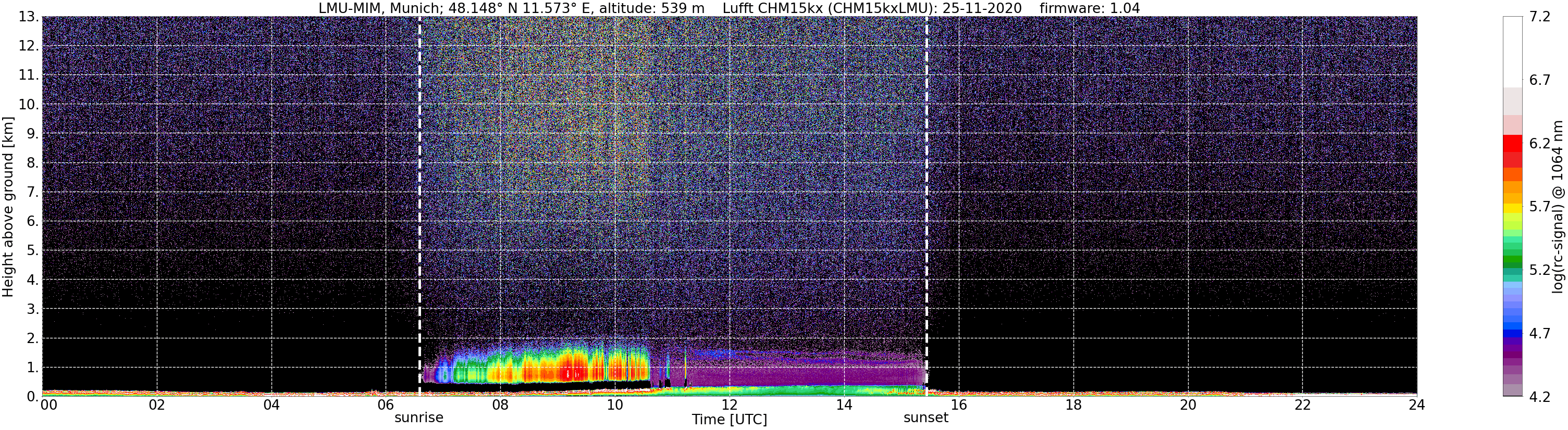Click the time axis tick label 06
The height and width of the screenshot is (430, 1568).
point(386,405)
